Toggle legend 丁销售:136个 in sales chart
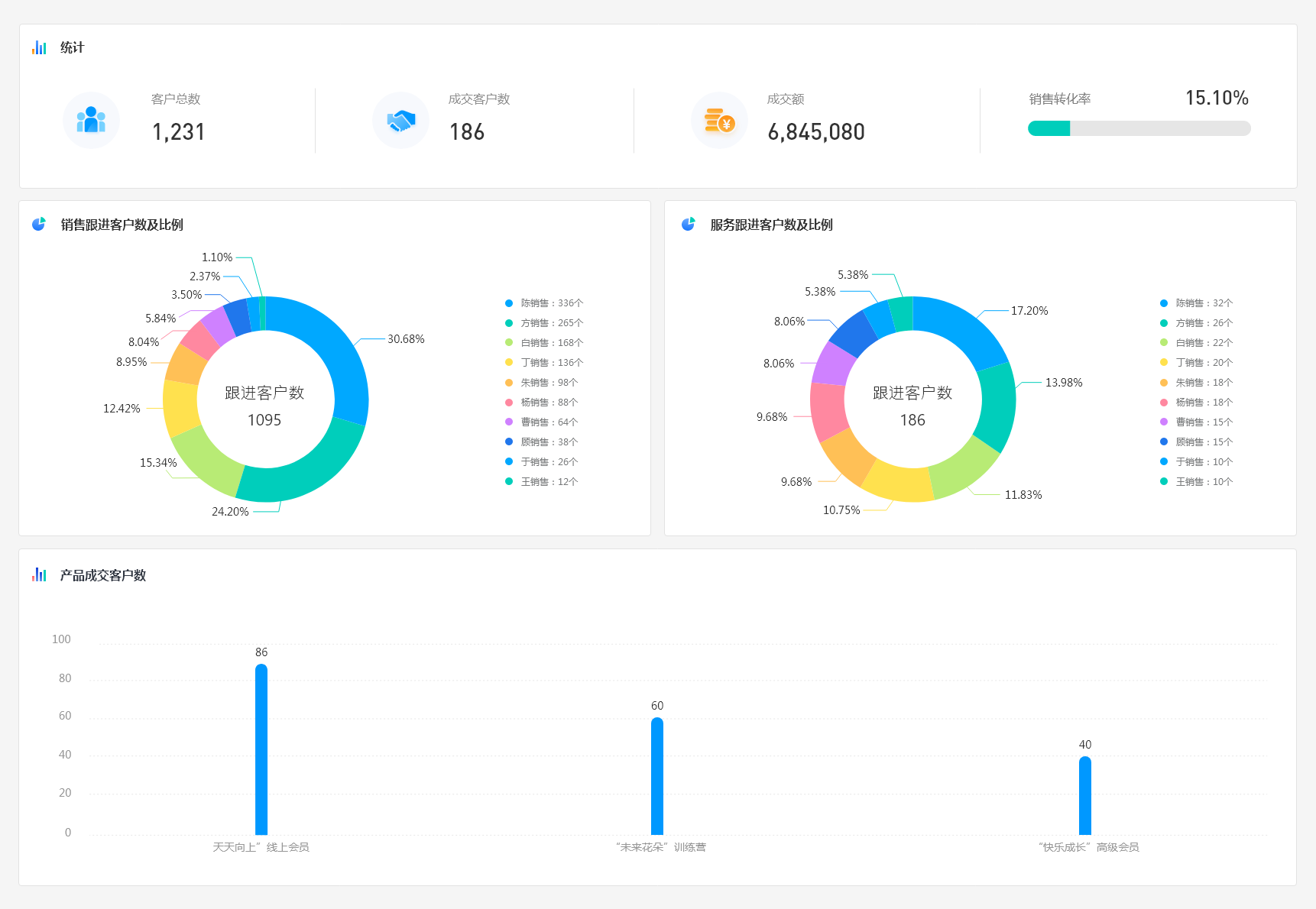This screenshot has width=1316, height=909. click(x=544, y=363)
